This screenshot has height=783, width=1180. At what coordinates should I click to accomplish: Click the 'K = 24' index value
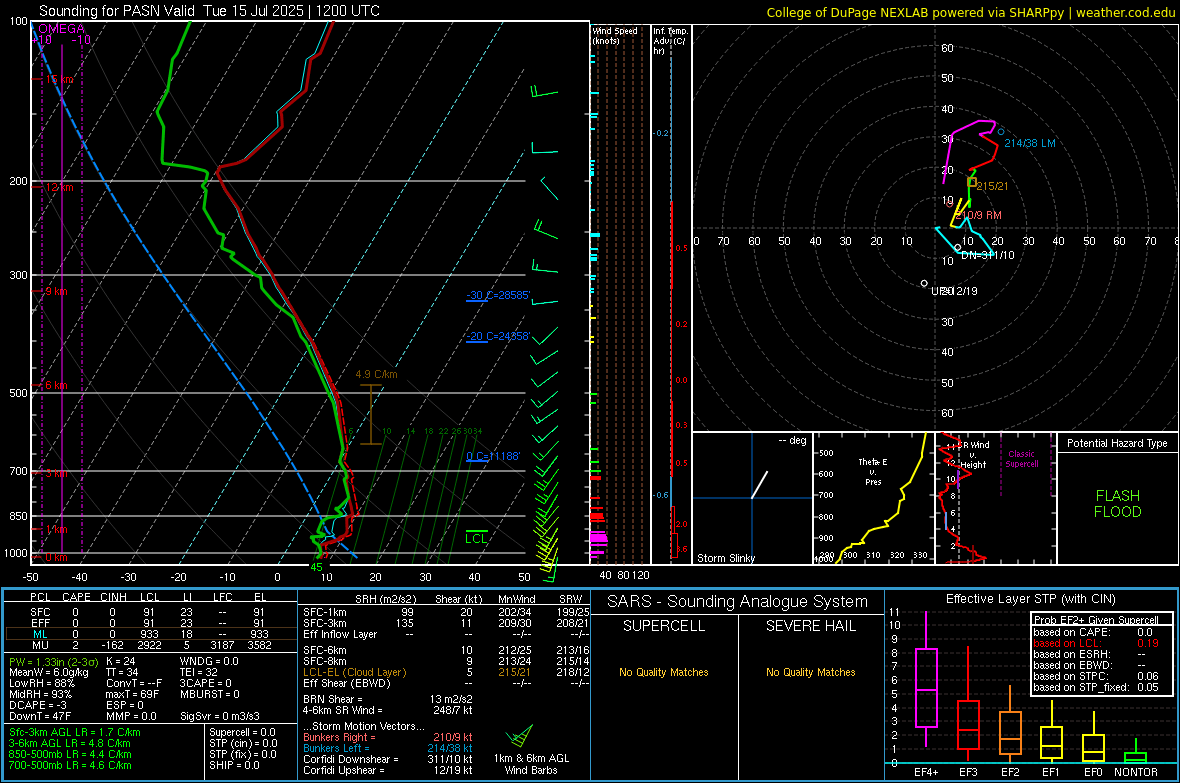coord(120,662)
